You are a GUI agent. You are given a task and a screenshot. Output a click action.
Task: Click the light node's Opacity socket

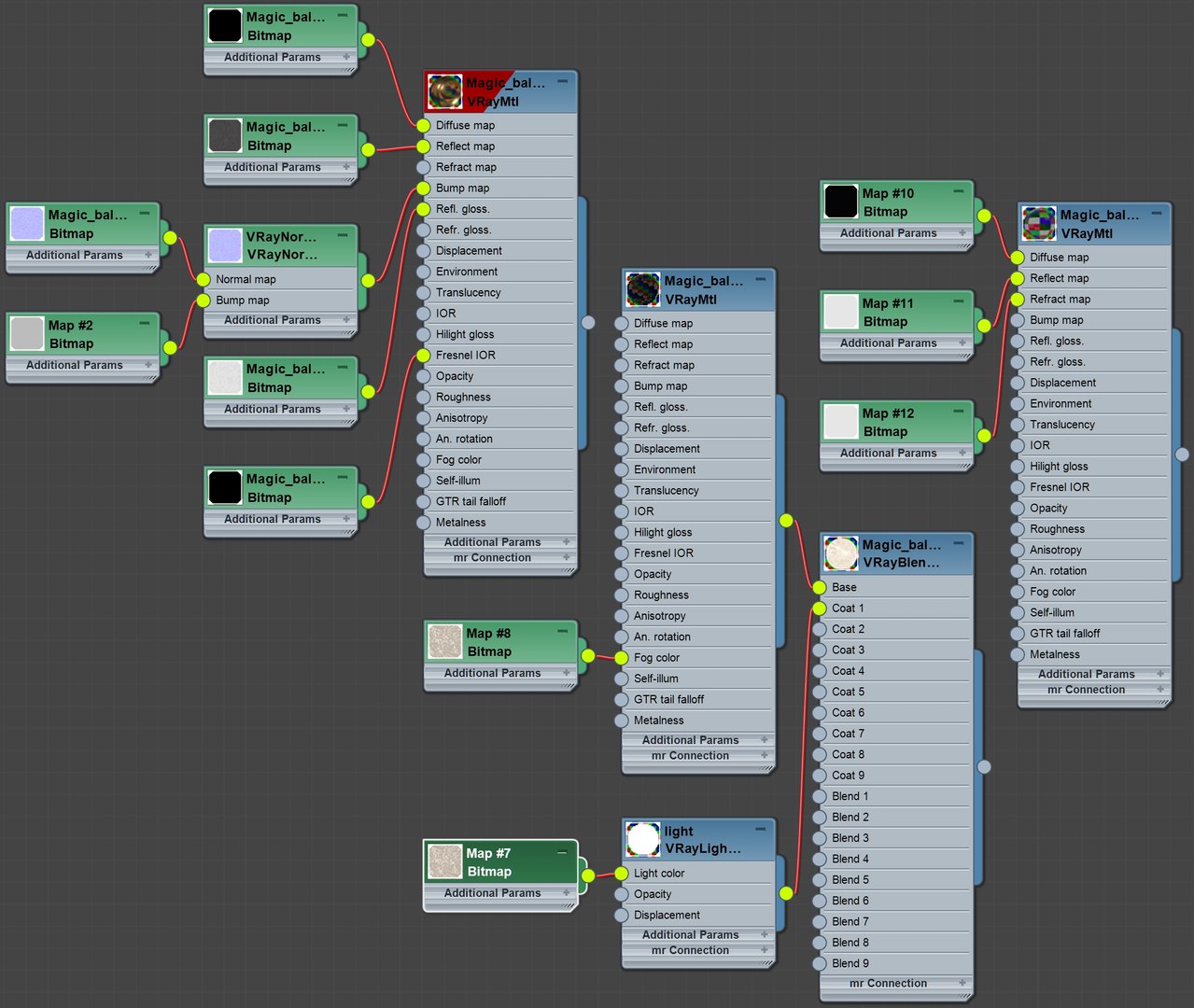point(622,894)
